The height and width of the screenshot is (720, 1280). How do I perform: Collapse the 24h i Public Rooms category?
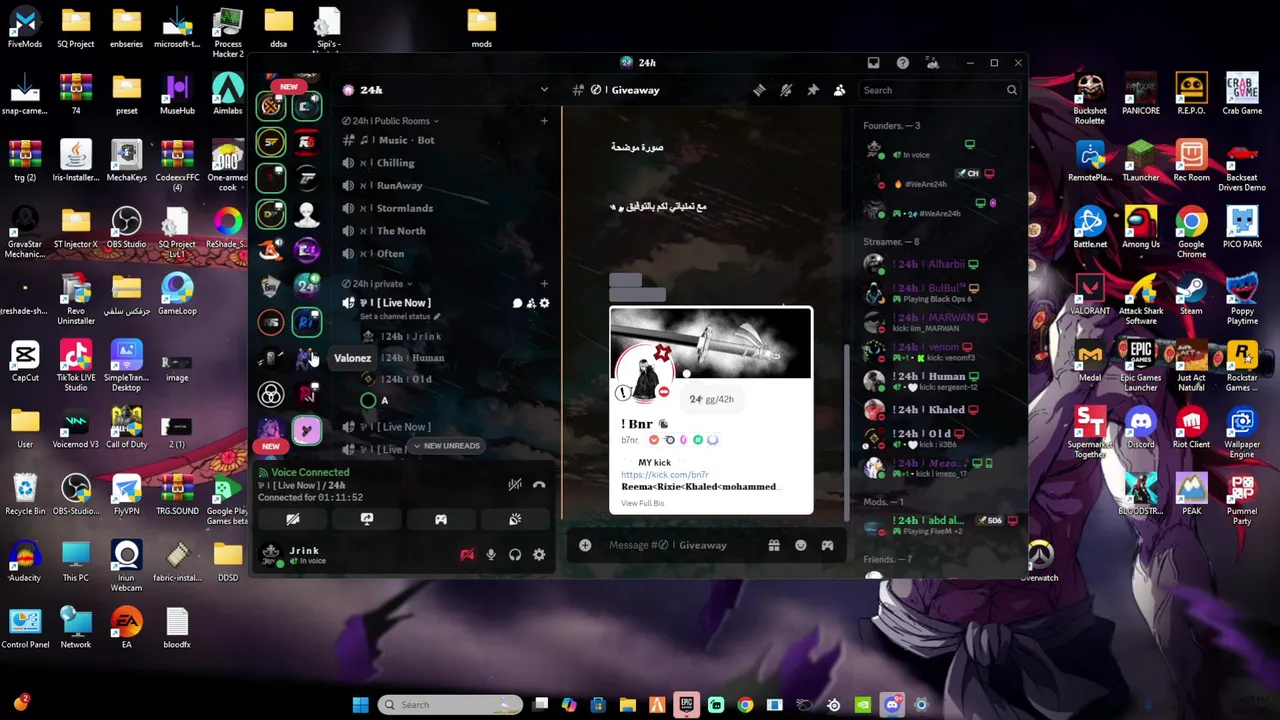pyautogui.click(x=390, y=121)
